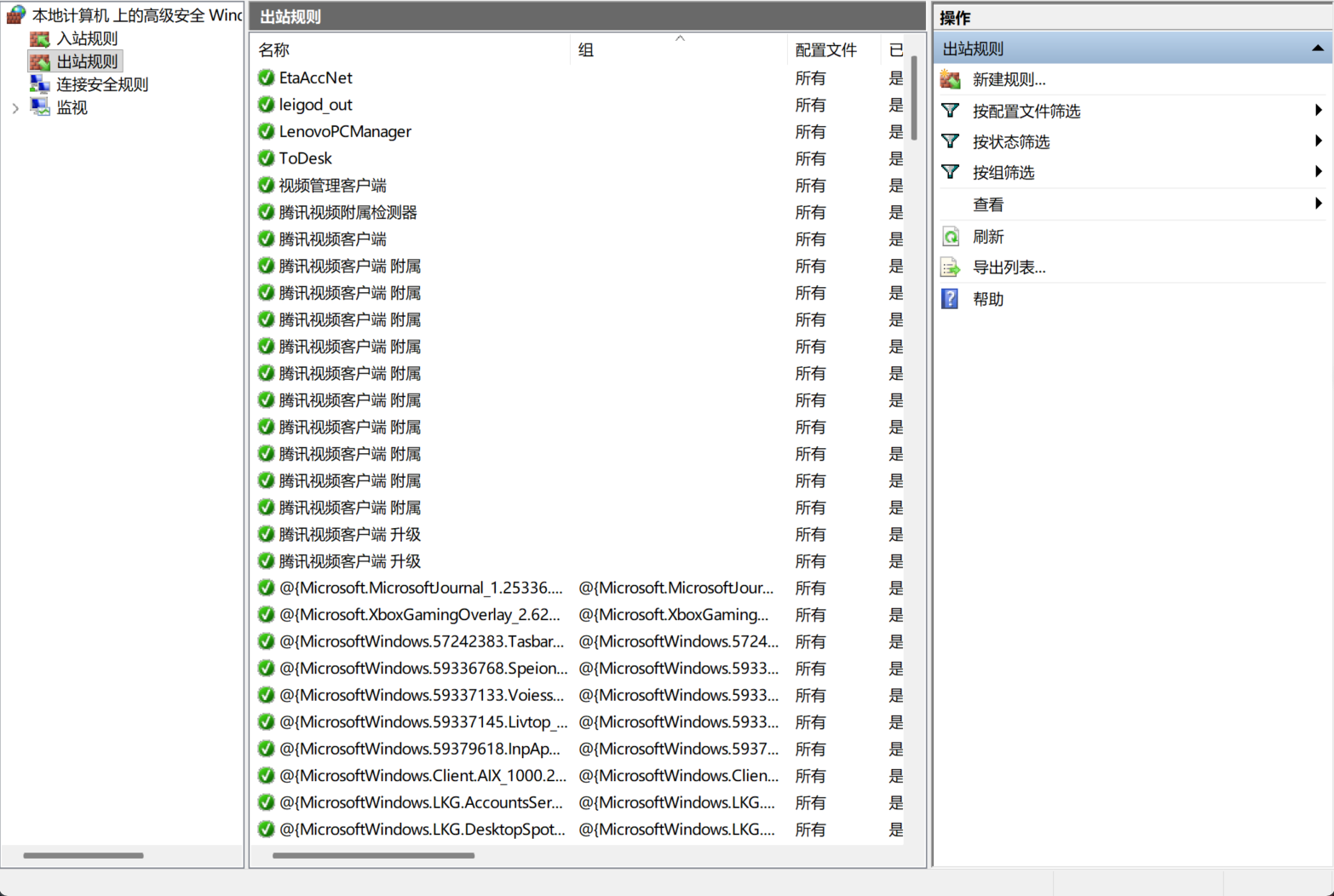Click the green check icon for leigod_out
The height and width of the screenshot is (896, 1334).
266,105
